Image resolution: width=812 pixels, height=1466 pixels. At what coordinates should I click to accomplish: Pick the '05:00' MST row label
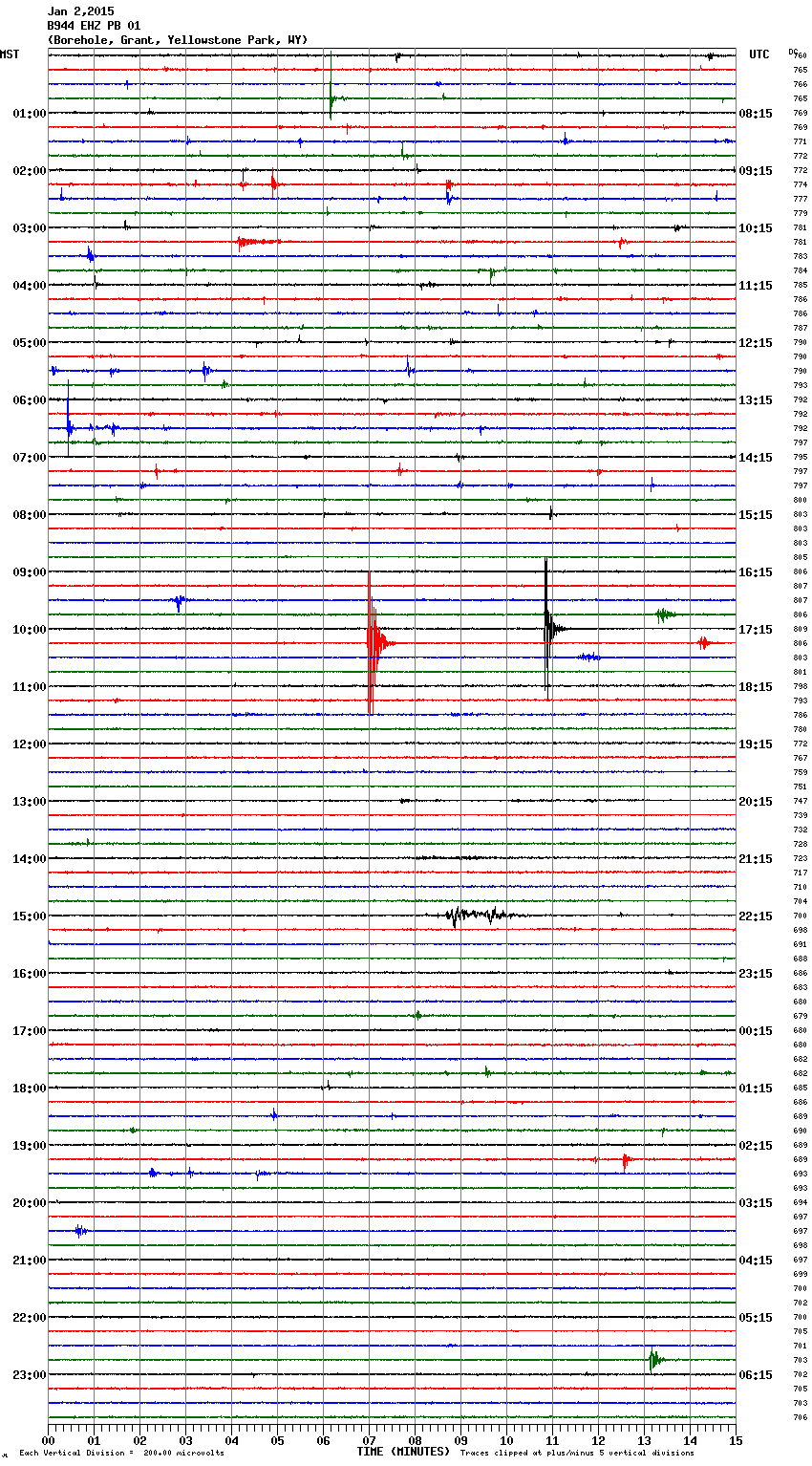click(x=30, y=343)
